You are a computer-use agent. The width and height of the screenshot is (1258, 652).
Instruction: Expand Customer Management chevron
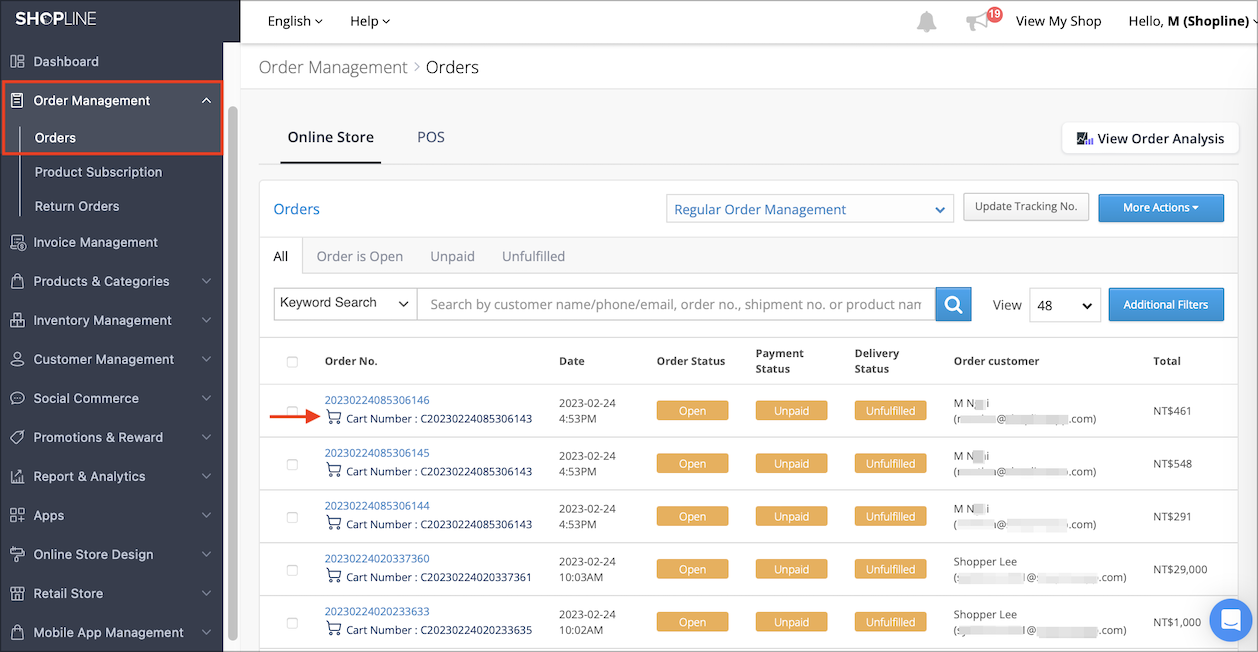click(207, 359)
